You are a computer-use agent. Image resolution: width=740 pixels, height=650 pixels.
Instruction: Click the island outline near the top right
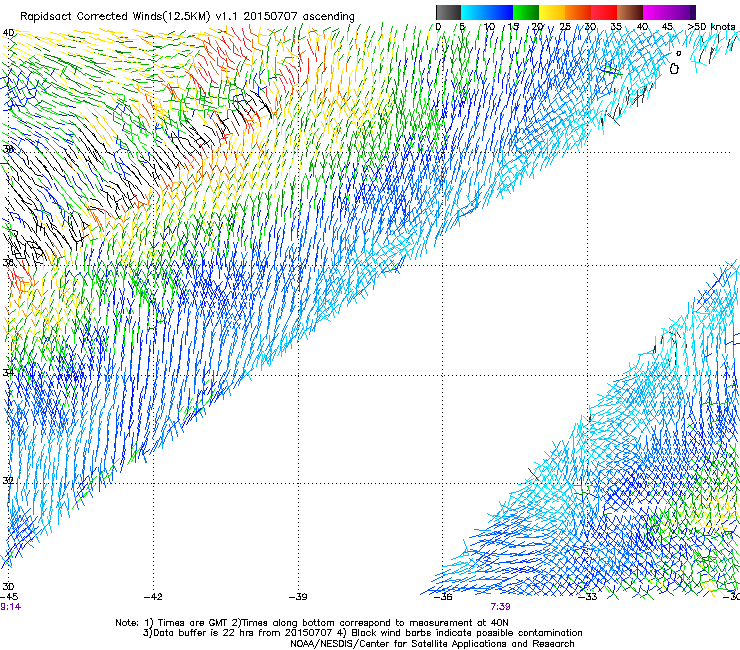[x=674, y=68]
